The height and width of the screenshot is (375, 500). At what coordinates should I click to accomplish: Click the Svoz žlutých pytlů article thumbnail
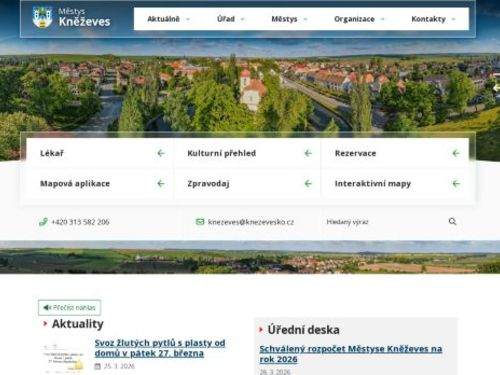[x=64, y=357]
